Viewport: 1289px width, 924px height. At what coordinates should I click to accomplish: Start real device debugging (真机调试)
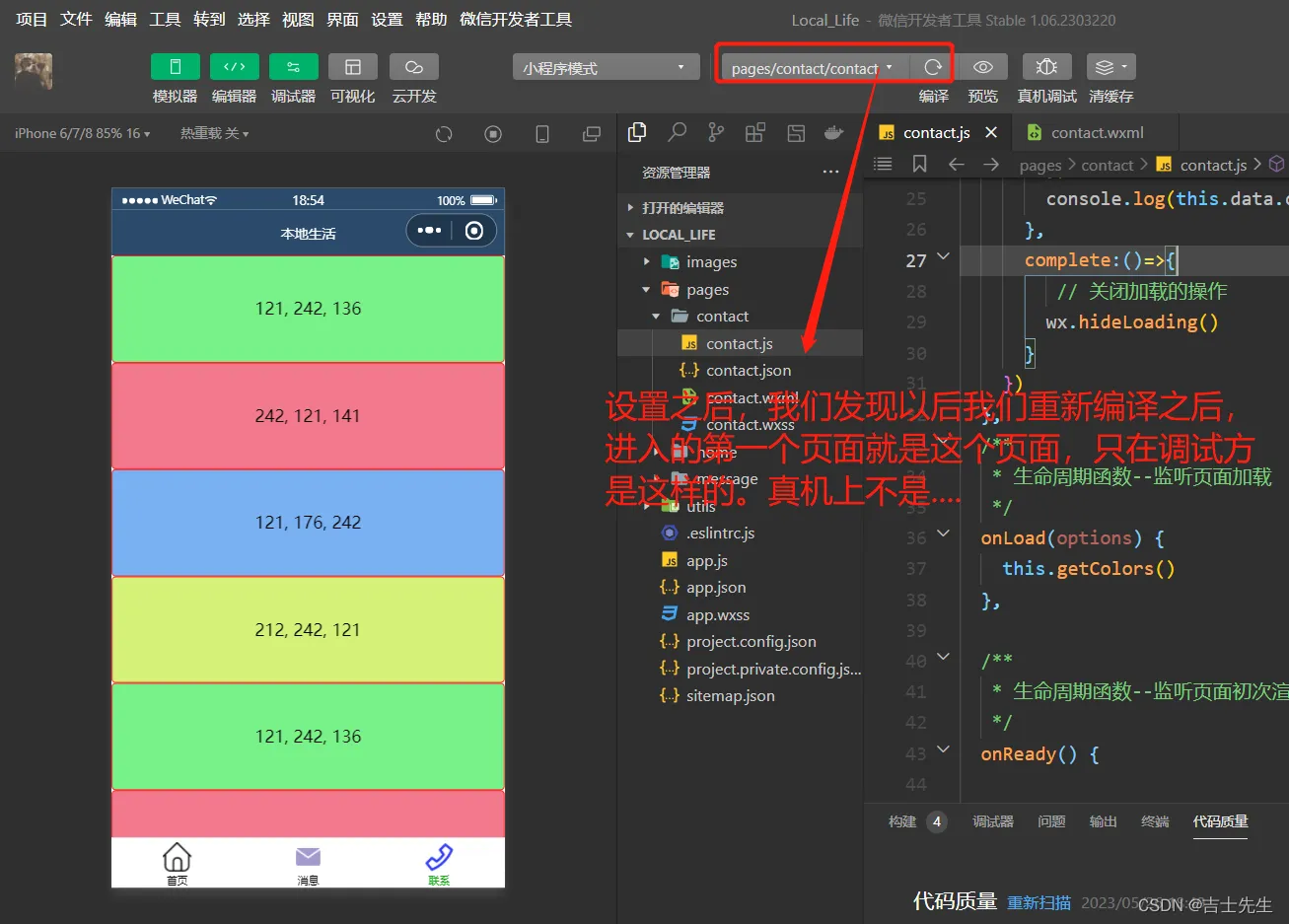pyautogui.click(x=1047, y=67)
